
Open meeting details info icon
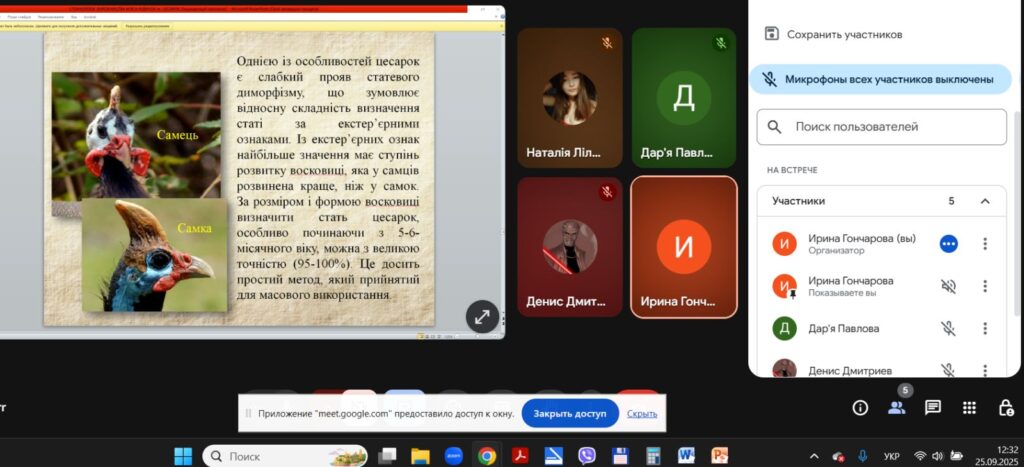click(859, 407)
